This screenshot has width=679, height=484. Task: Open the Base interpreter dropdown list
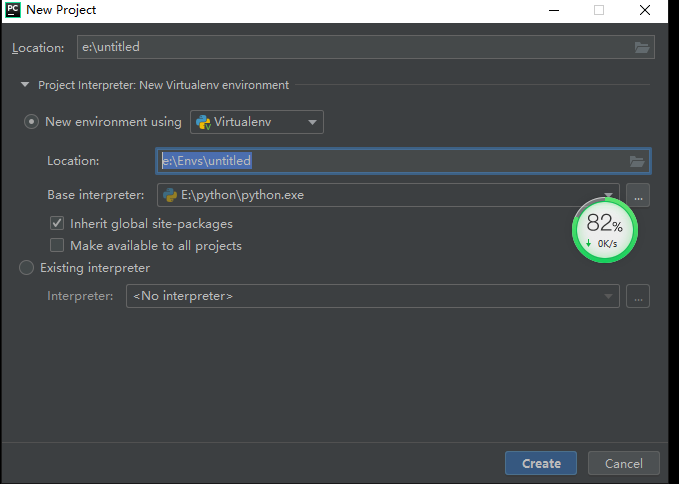(608, 195)
